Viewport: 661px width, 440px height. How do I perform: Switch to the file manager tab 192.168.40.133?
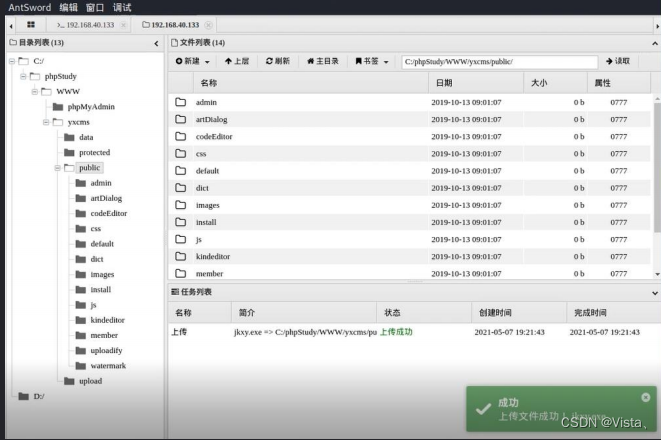pyautogui.click(x=171, y=25)
